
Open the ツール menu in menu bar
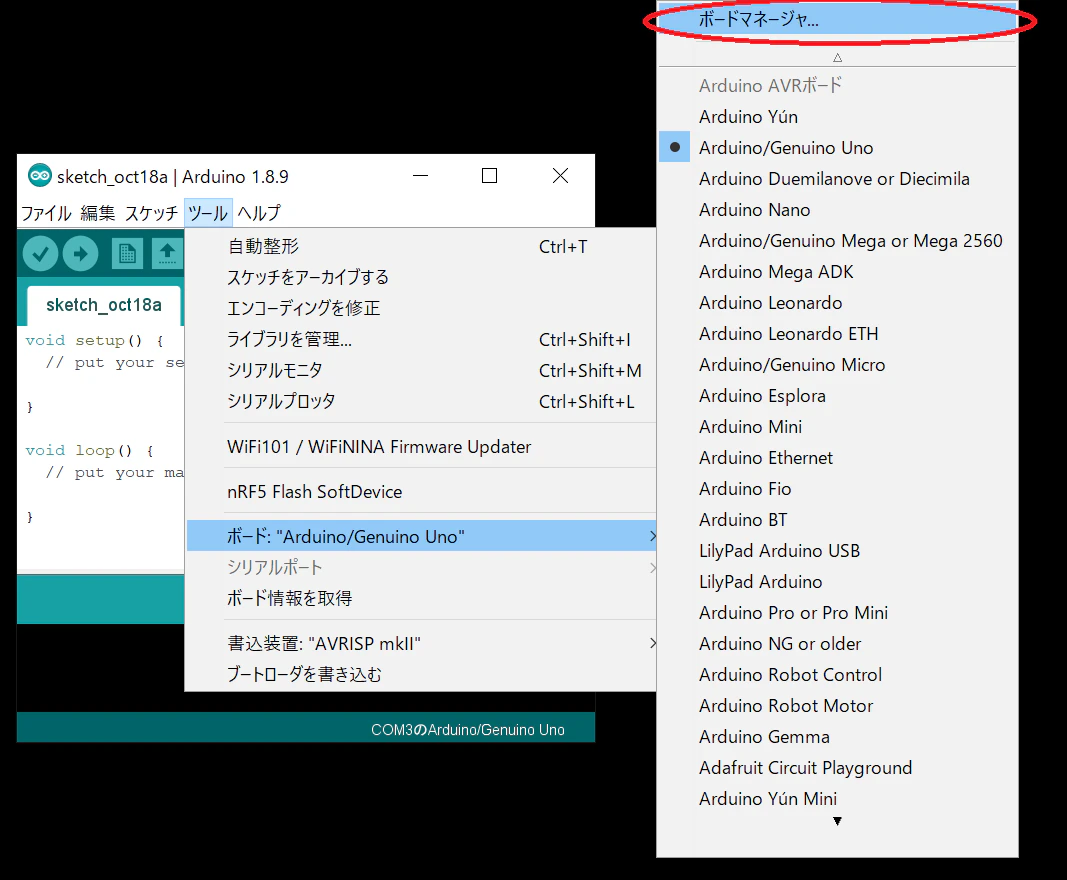(208, 213)
